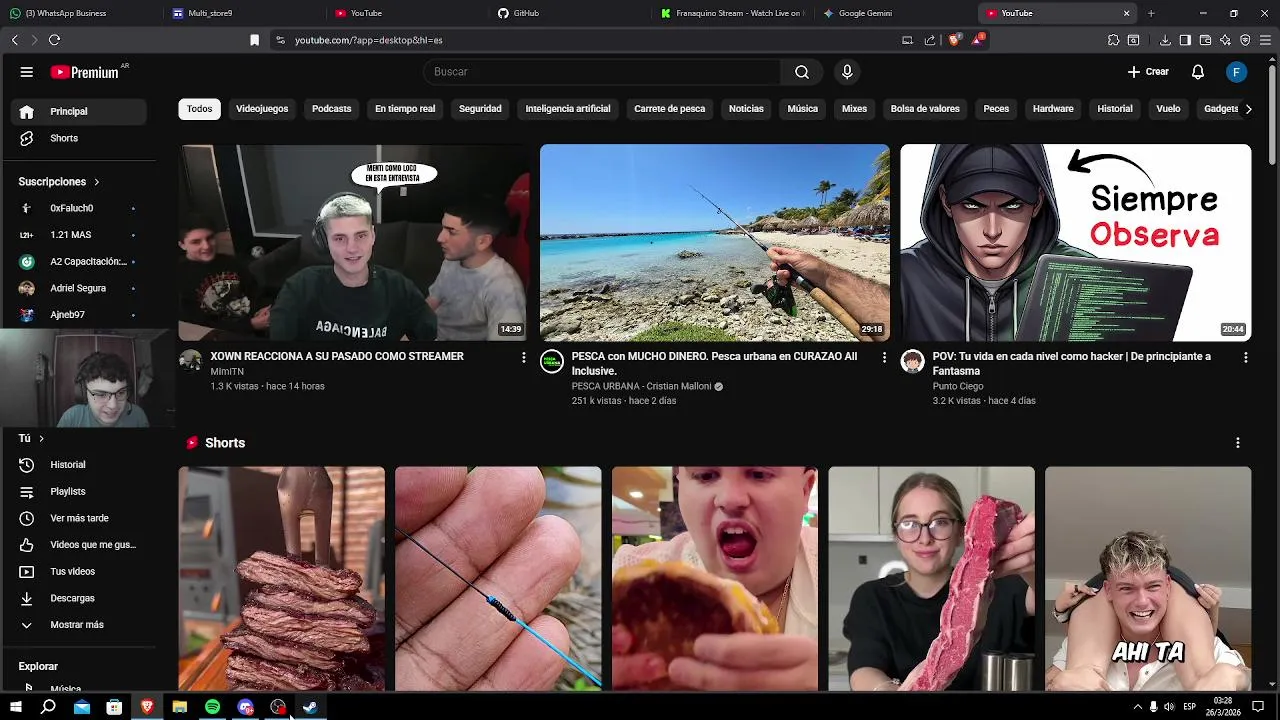Open new browser tab plus button
This screenshot has height=720, width=1280.
tap(1151, 13)
